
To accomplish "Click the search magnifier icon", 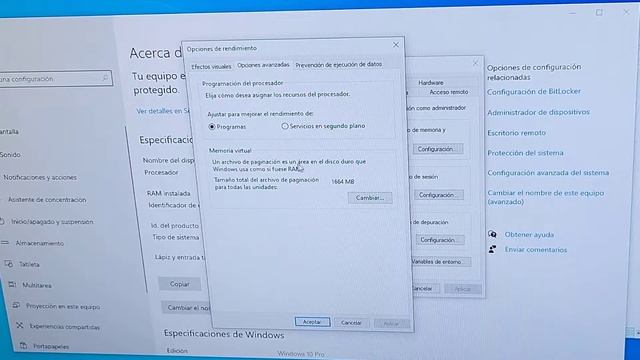I will click(105, 78).
